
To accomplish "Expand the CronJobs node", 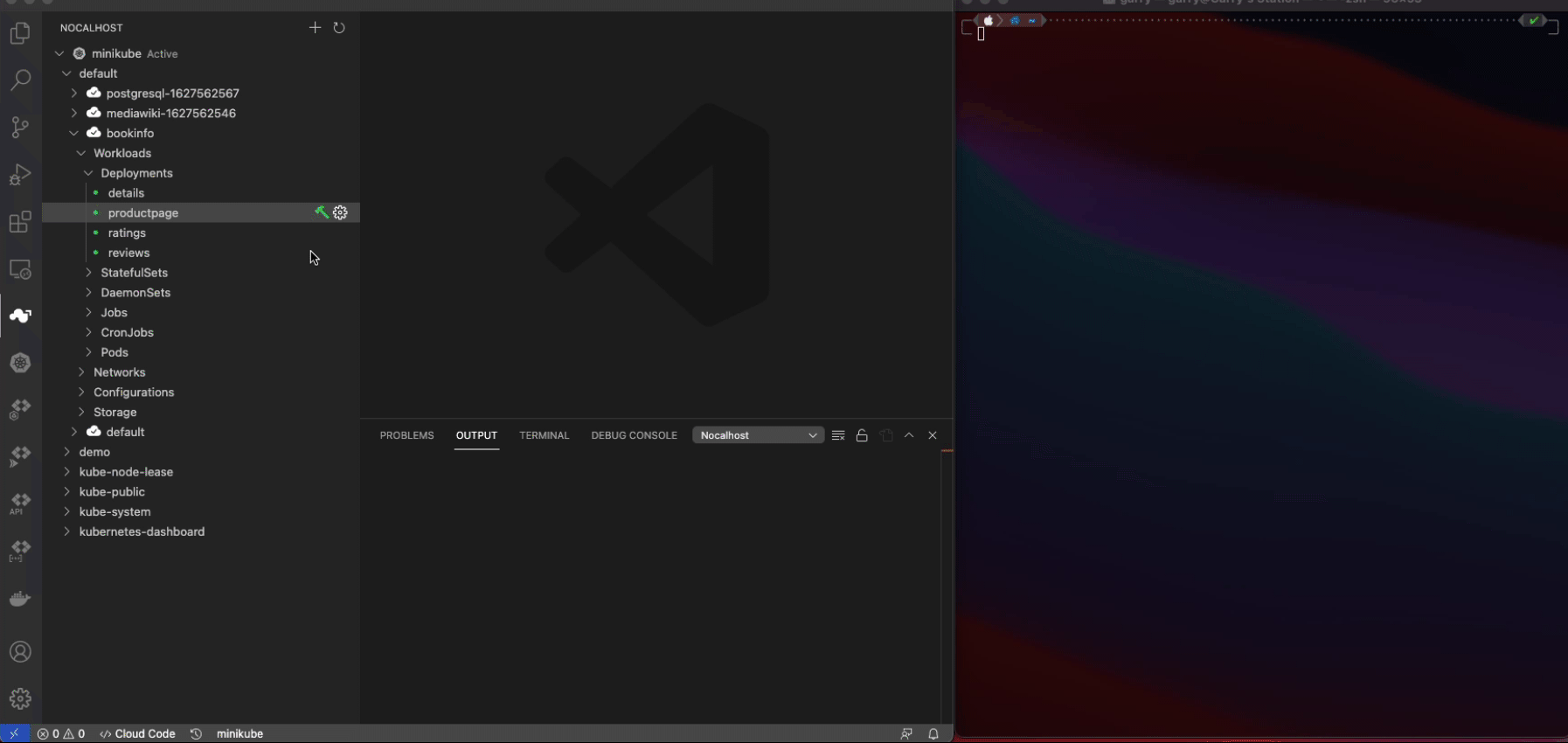I will [x=88, y=332].
